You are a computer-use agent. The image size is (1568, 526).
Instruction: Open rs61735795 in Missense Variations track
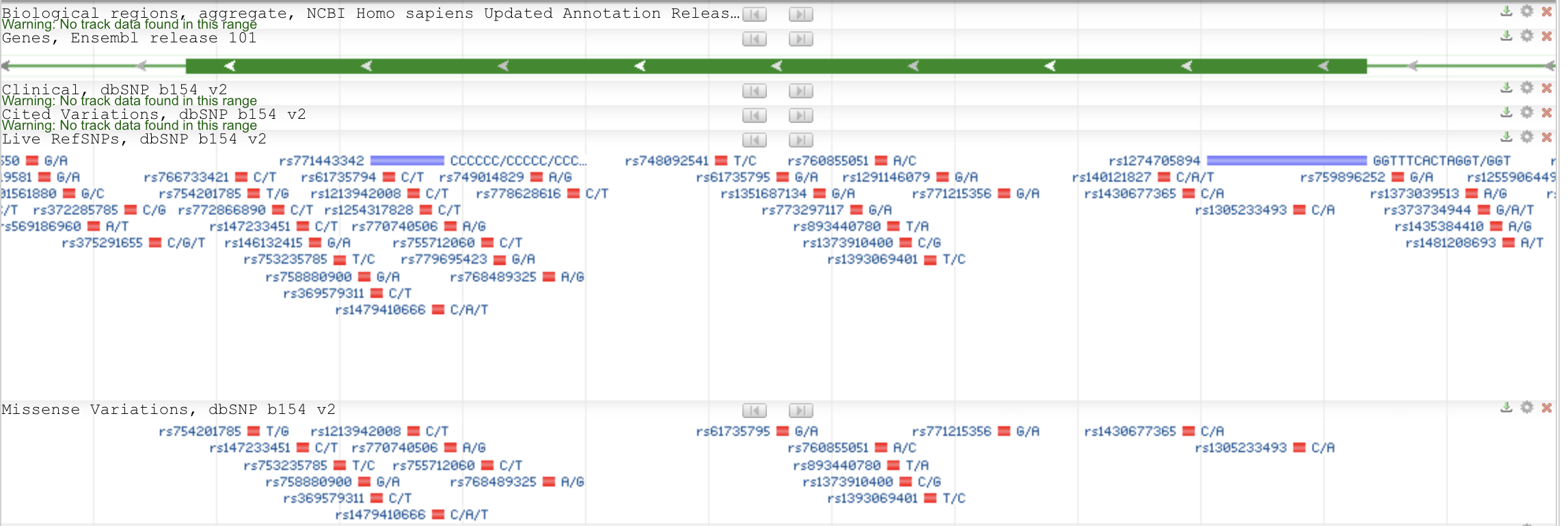tap(733, 431)
